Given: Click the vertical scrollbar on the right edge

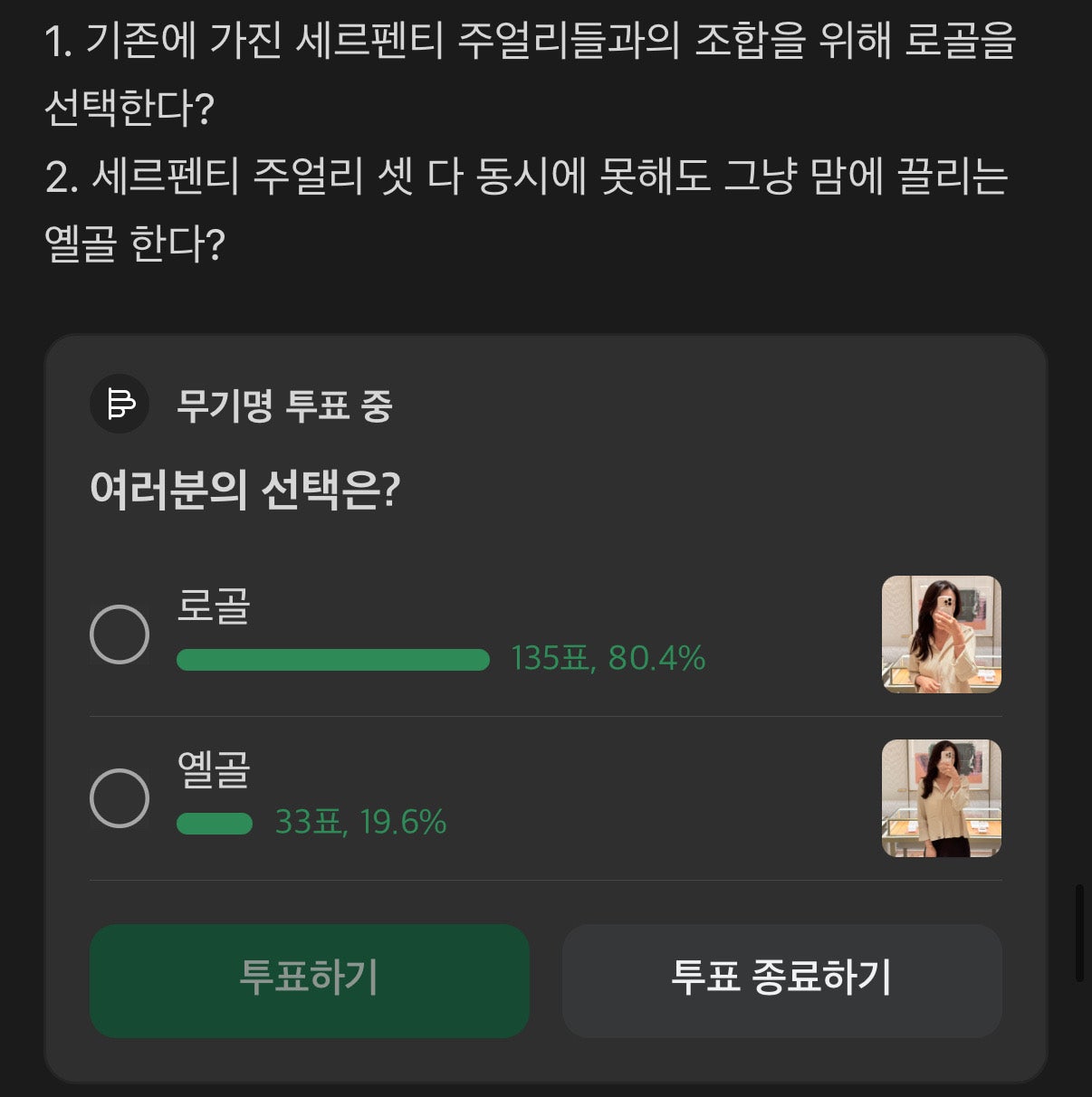Looking at the screenshot, I should (x=1078, y=933).
